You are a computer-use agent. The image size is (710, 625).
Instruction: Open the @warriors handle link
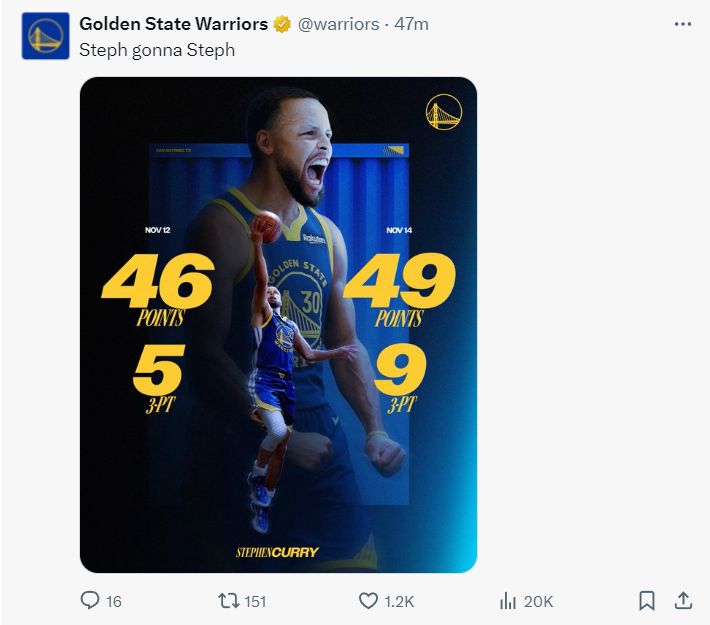tap(340, 24)
